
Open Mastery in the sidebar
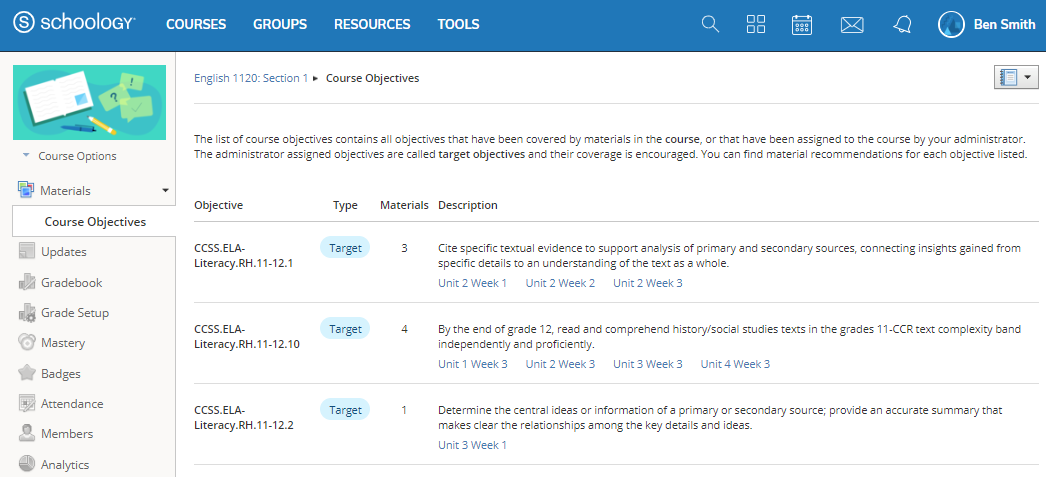click(x=62, y=343)
